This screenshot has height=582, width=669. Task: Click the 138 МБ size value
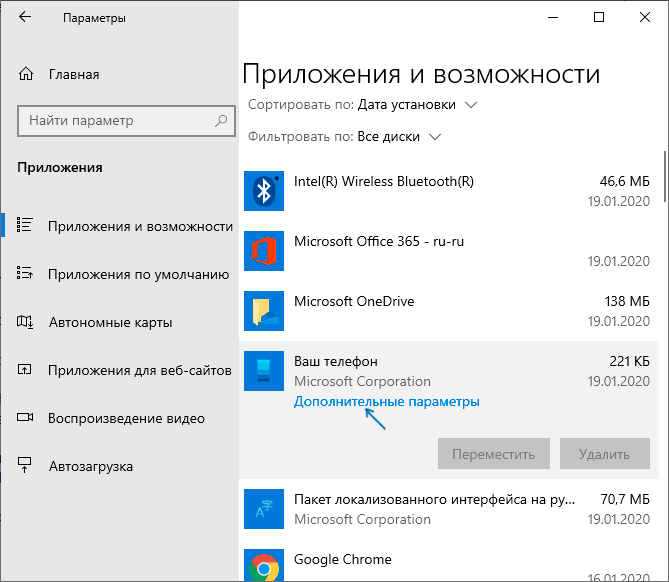[x=627, y=302]
